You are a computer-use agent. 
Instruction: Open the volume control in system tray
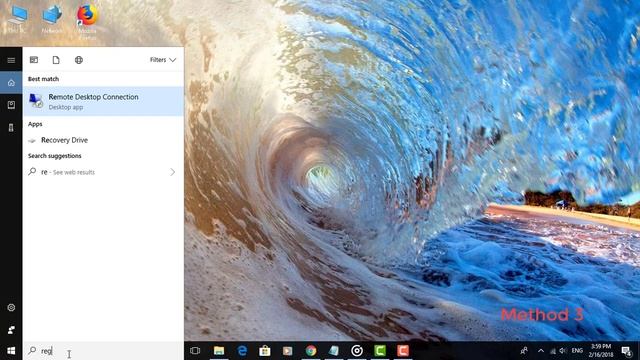pyautogui.click(x=563, y=351)
